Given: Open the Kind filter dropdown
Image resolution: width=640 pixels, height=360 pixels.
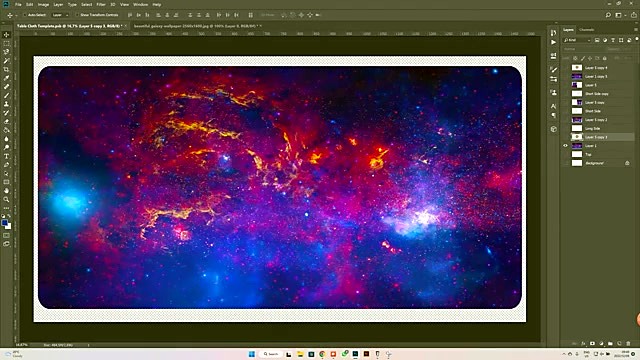Looking at the screenshot, I should tap(577, 40).
